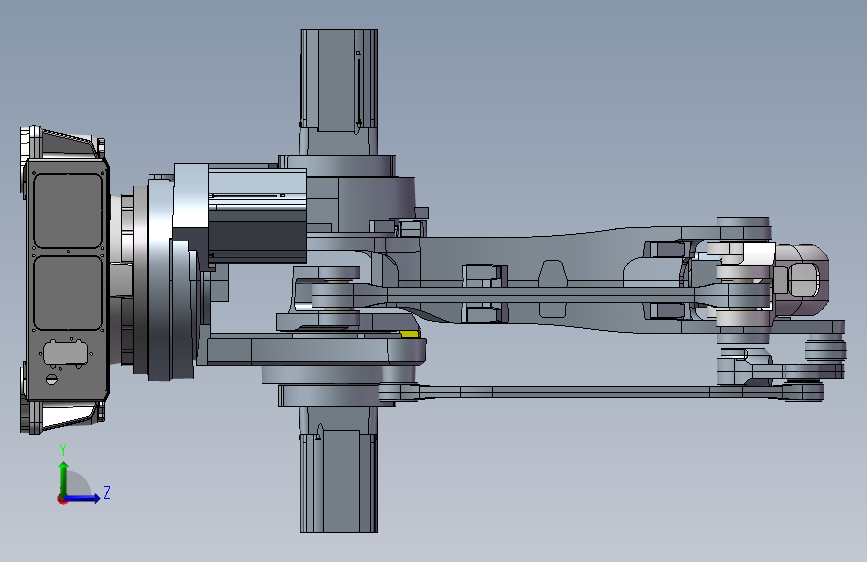Click the blue Z axis arrow on the triad
867x562 pixels.
[83, 498]
